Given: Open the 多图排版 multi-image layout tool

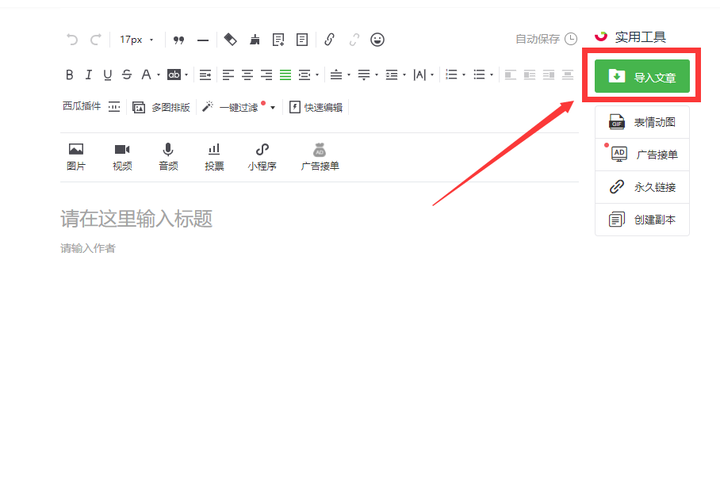Looking at the screenshot, I should tap(161, 107).
